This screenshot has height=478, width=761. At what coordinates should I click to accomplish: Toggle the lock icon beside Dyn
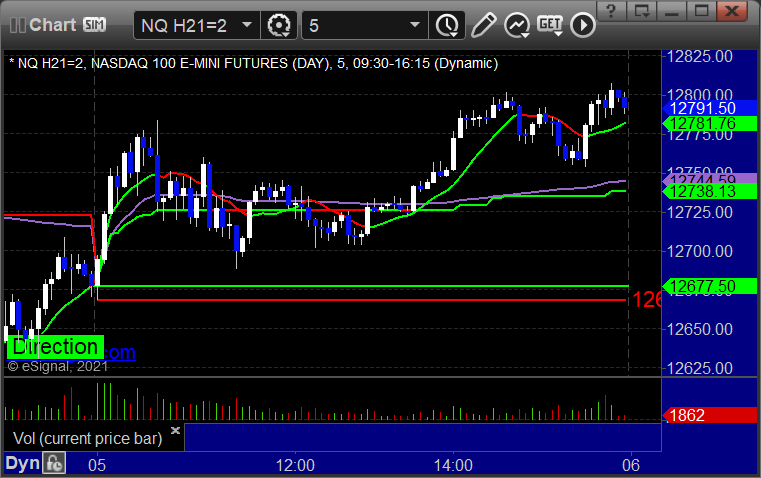click(x=54, y=463)
